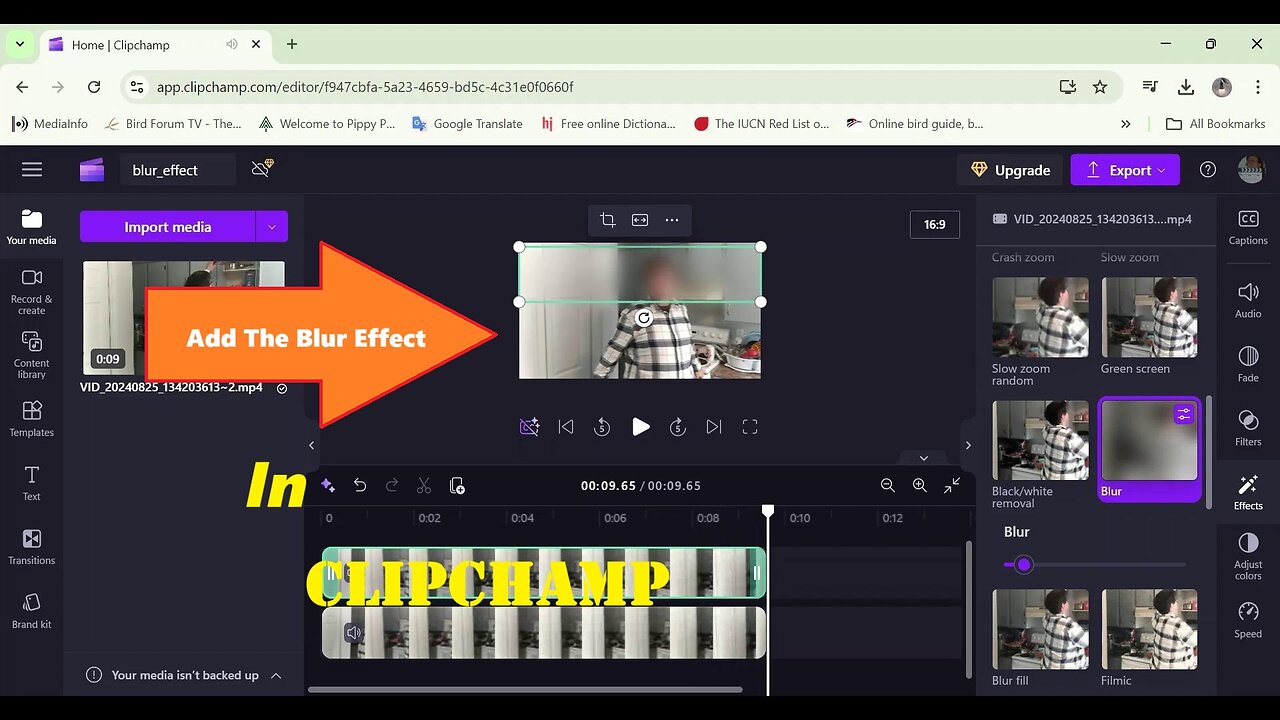
Task: Zoom in the timeline
Action: pyautogui.click(x=920, y=485)
